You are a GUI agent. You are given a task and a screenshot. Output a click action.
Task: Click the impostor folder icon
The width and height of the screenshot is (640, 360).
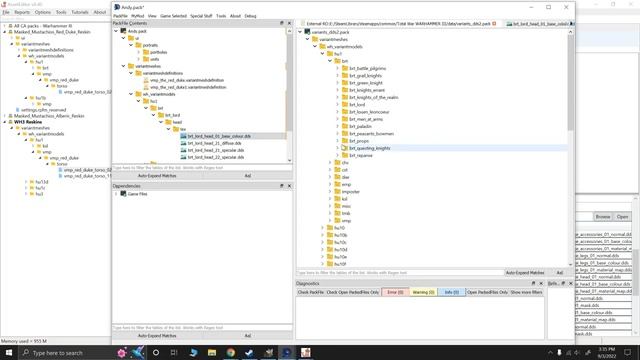pyautogui.click(x=337, y=191)
